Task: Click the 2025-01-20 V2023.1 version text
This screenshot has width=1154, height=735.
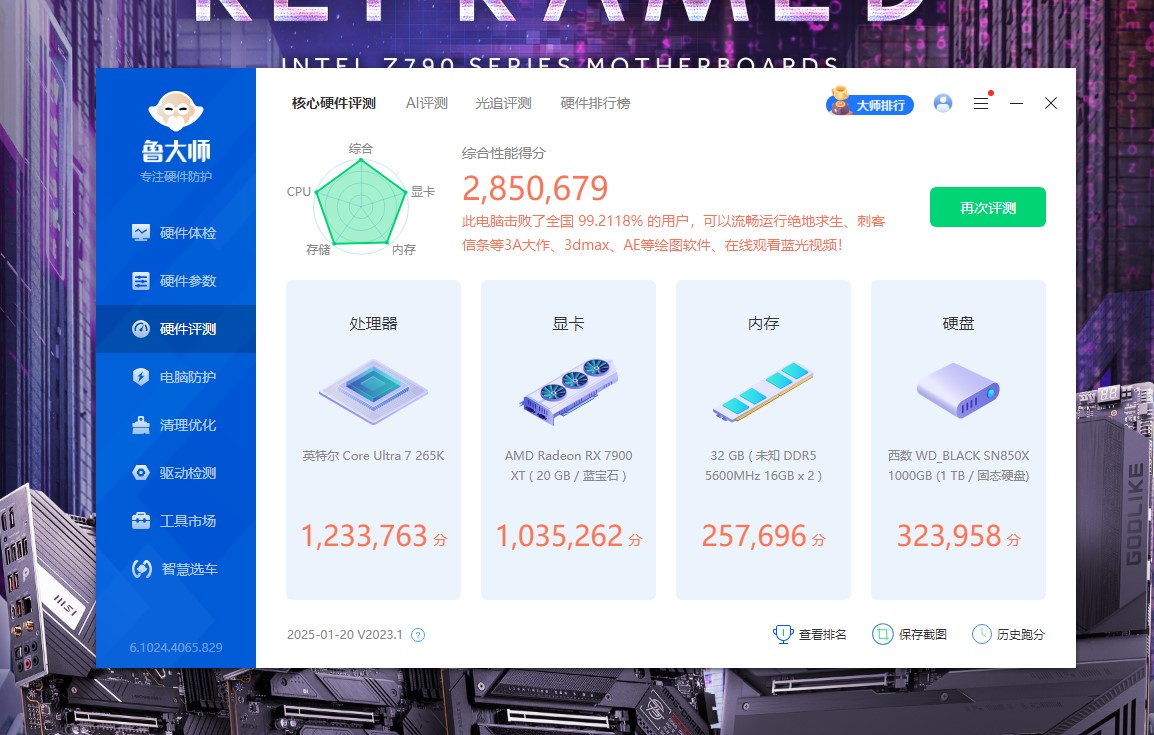Action: pyautogui.click(x=344, y=635)
